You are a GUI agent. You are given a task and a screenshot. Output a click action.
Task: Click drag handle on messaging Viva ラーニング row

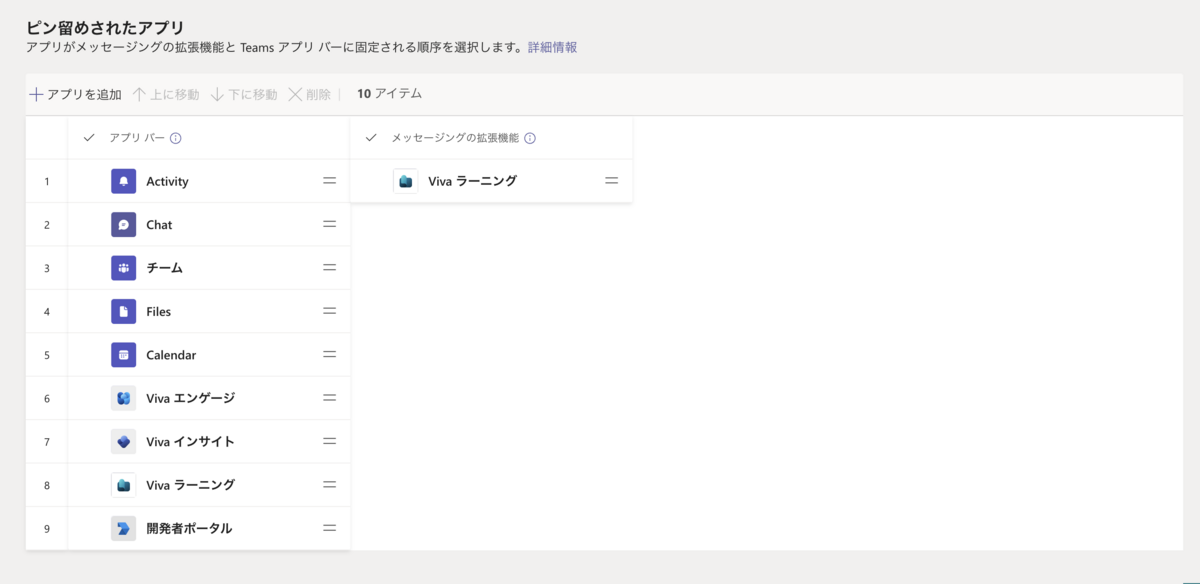click(611, 181)
